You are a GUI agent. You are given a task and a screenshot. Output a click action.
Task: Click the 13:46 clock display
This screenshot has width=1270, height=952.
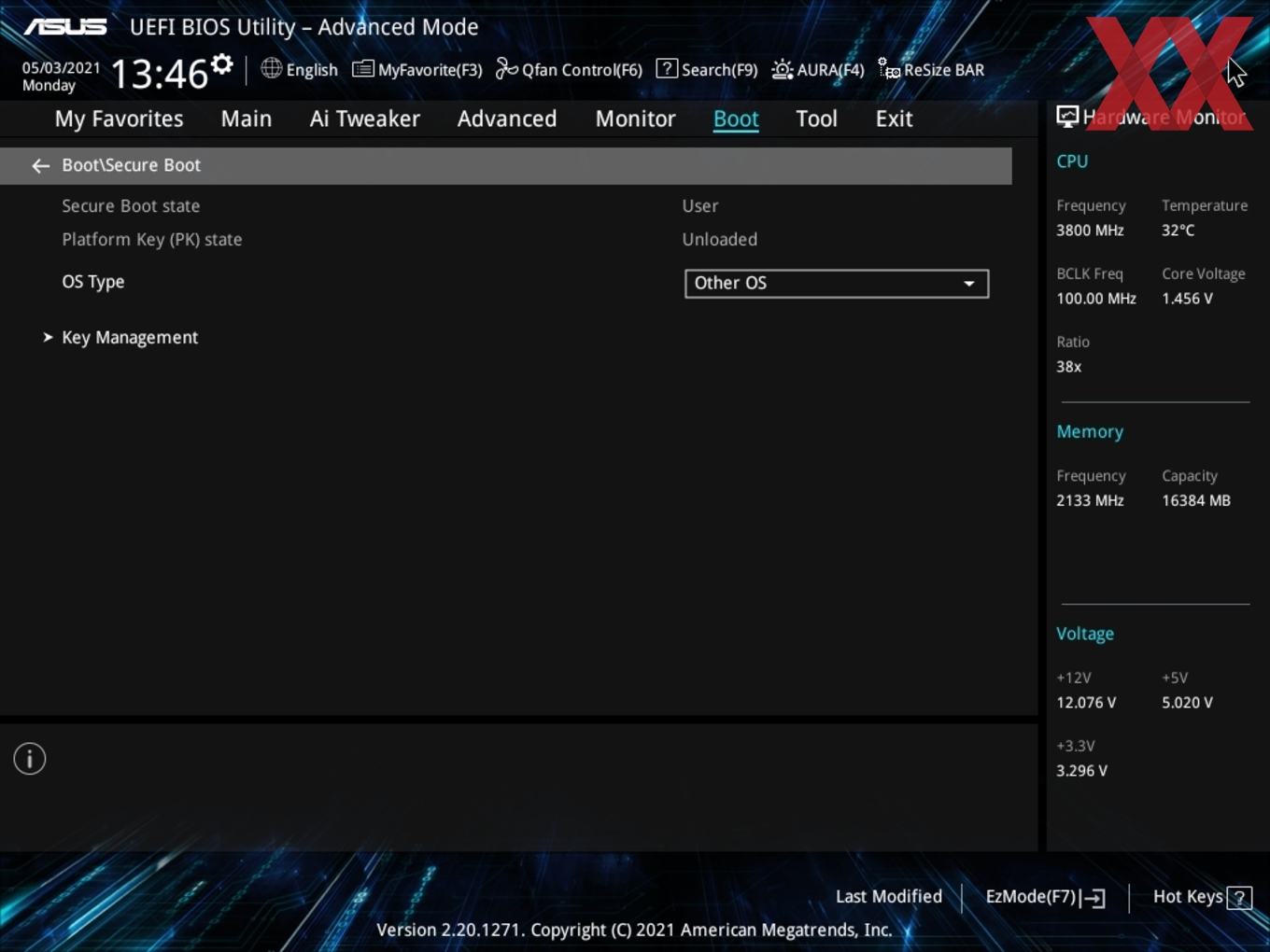point(159,74)
